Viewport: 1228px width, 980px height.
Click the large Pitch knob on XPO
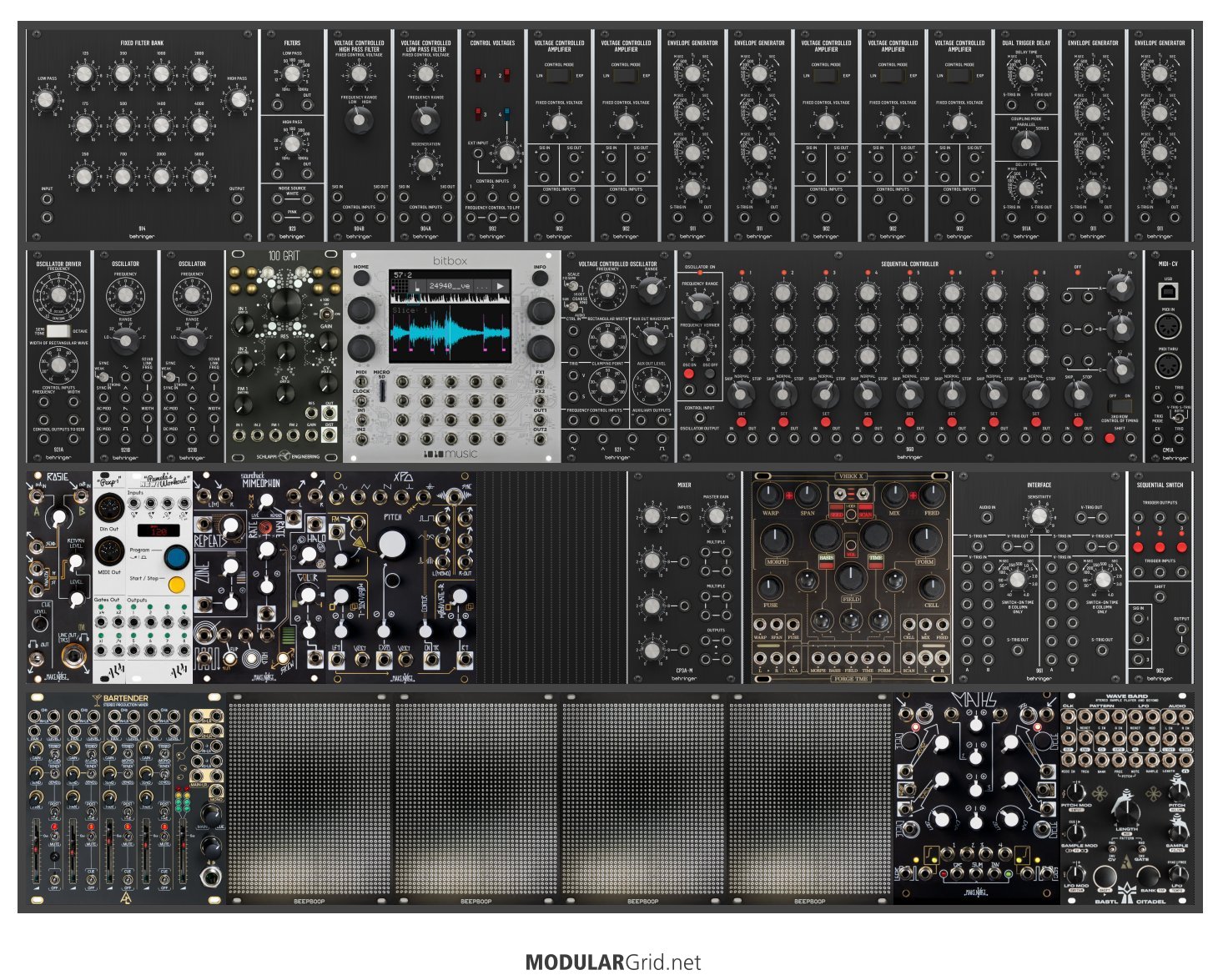392,544
